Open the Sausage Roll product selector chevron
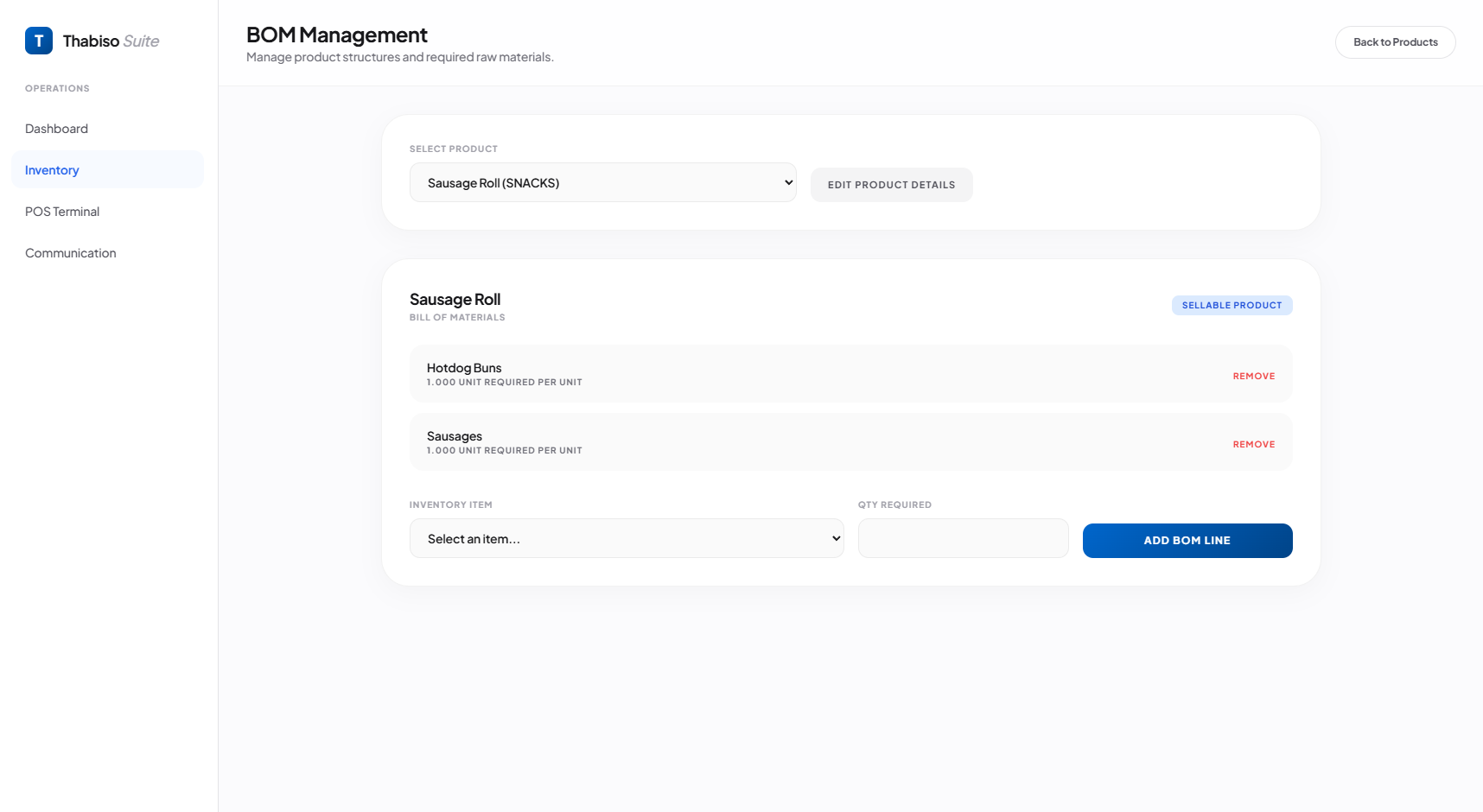This screenshot has width=1483, height=812. 787,182
